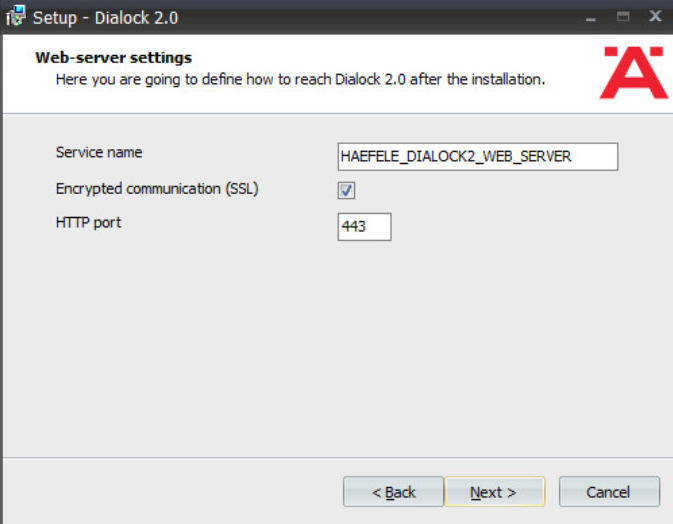Click the Service name label
The image size is (673, 524).
(99, 152)
